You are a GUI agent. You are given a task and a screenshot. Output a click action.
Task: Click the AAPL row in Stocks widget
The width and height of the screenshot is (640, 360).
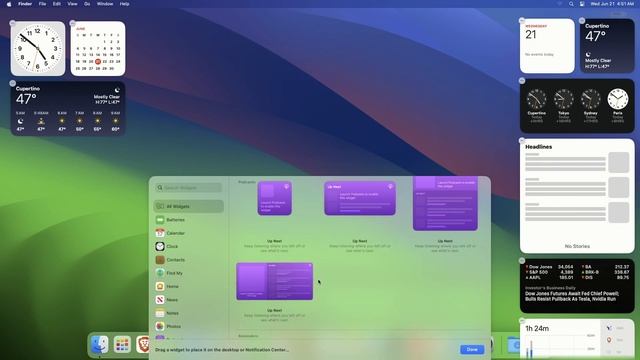tap(549, 278)
